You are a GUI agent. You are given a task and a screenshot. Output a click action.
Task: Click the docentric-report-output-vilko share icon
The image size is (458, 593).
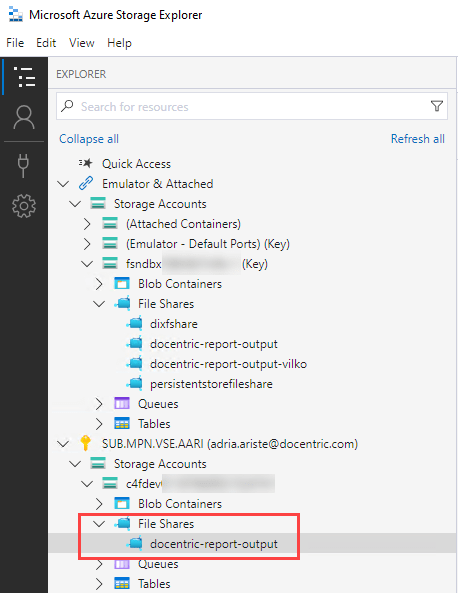point(135,363)
